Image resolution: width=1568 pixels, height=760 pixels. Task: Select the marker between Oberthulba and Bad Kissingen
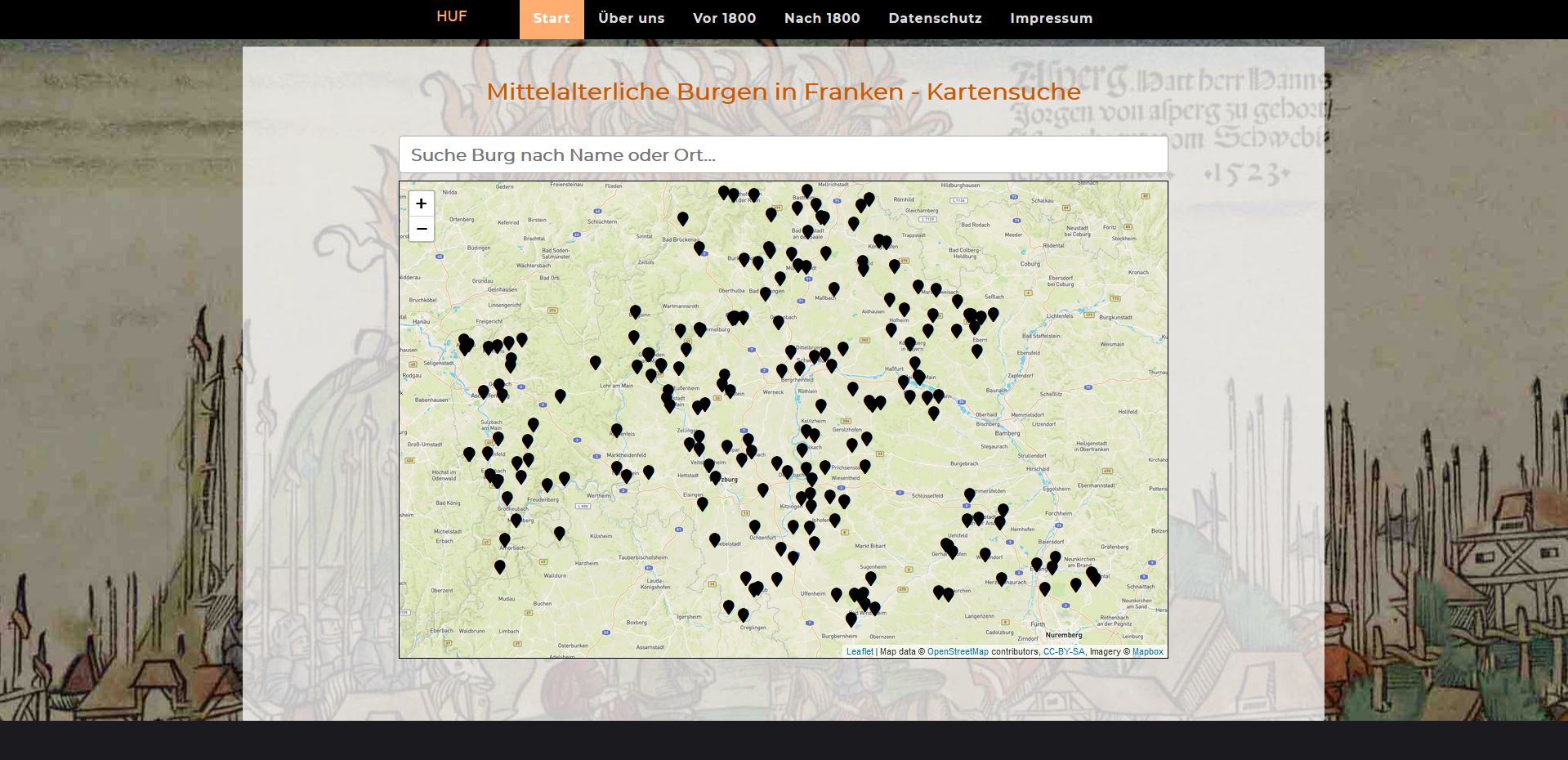(x=766, y=294)
